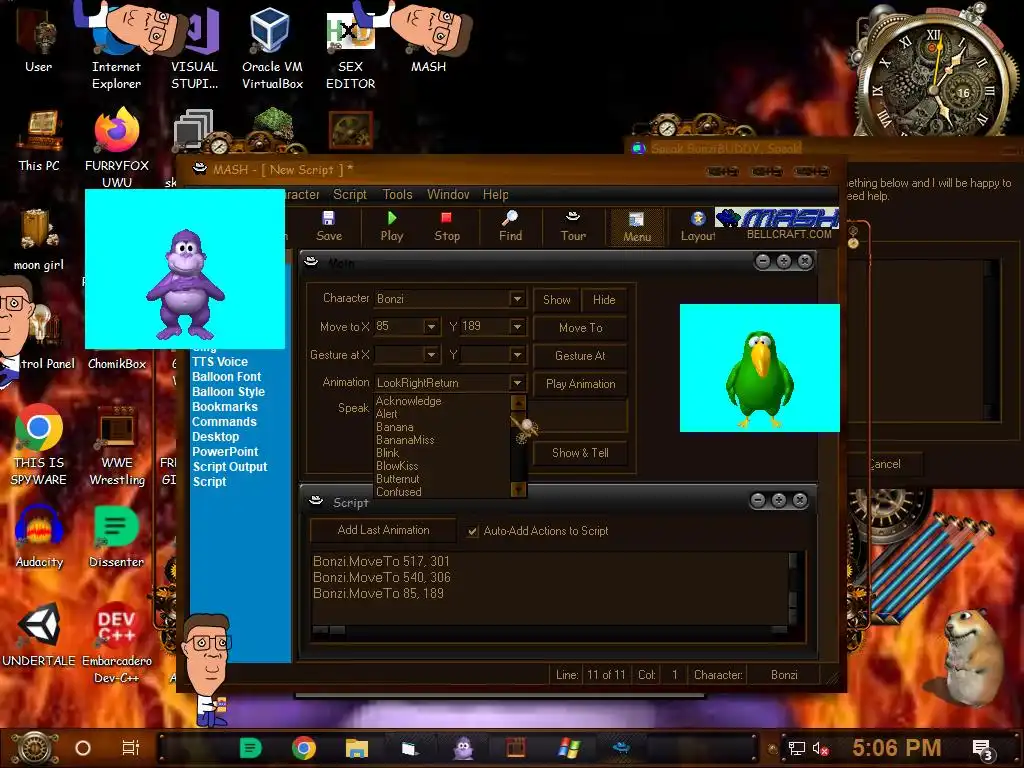Open Internet Explorer desktop icon
The image size is (1024, 768).
tap(116, 49)
